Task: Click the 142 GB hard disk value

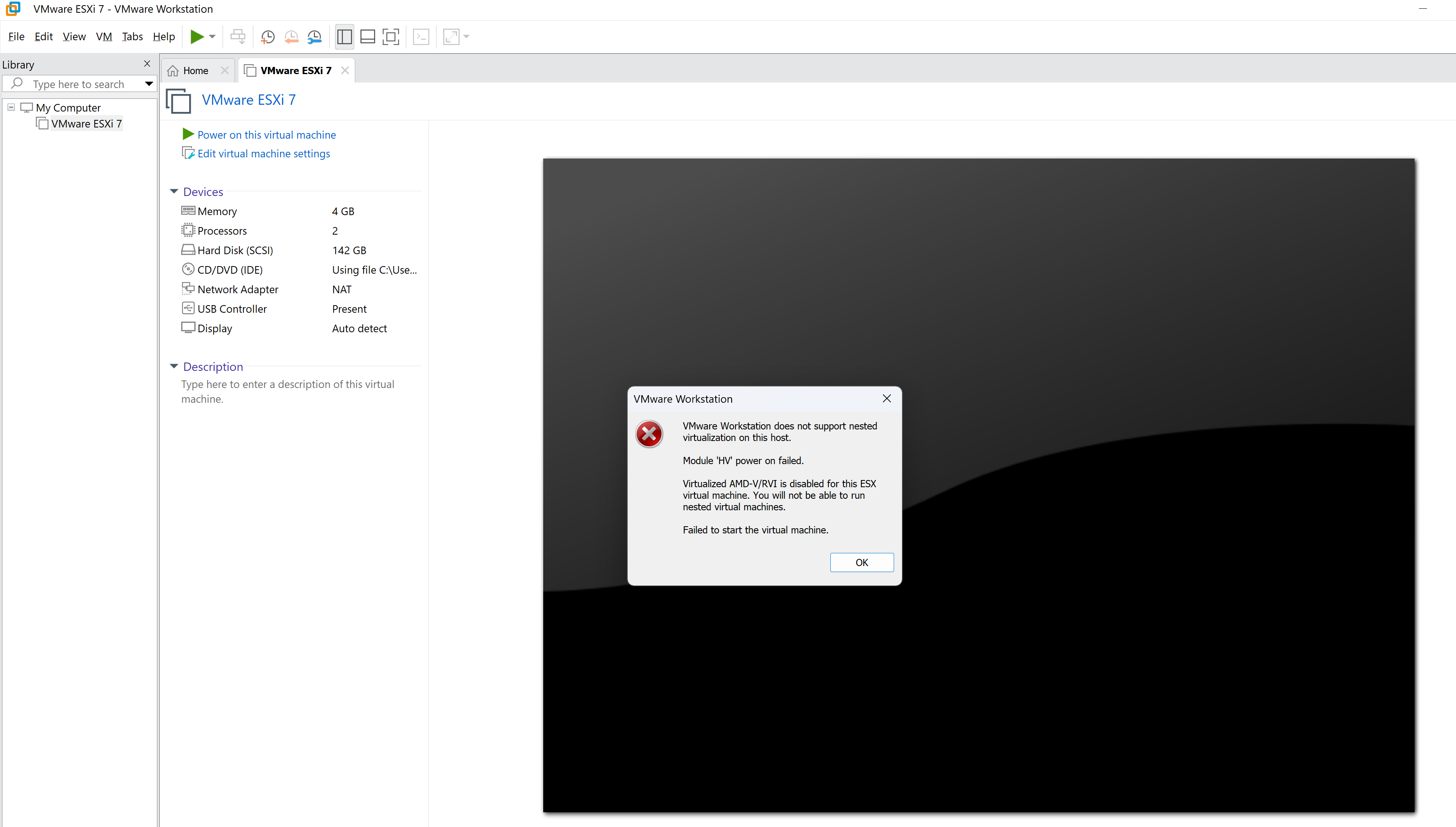Action: (x=349, y=251)
